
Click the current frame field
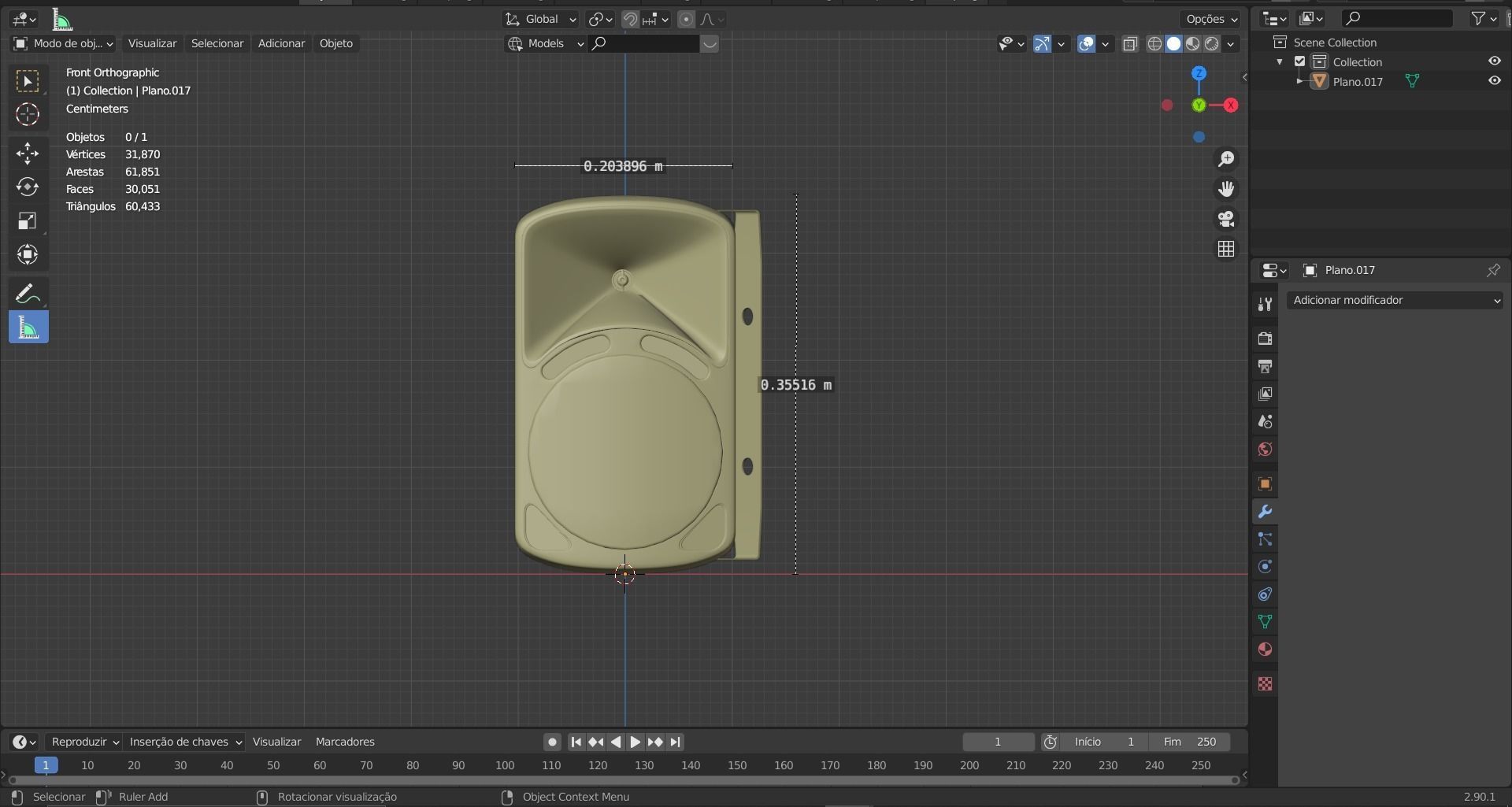click(998, 742)
